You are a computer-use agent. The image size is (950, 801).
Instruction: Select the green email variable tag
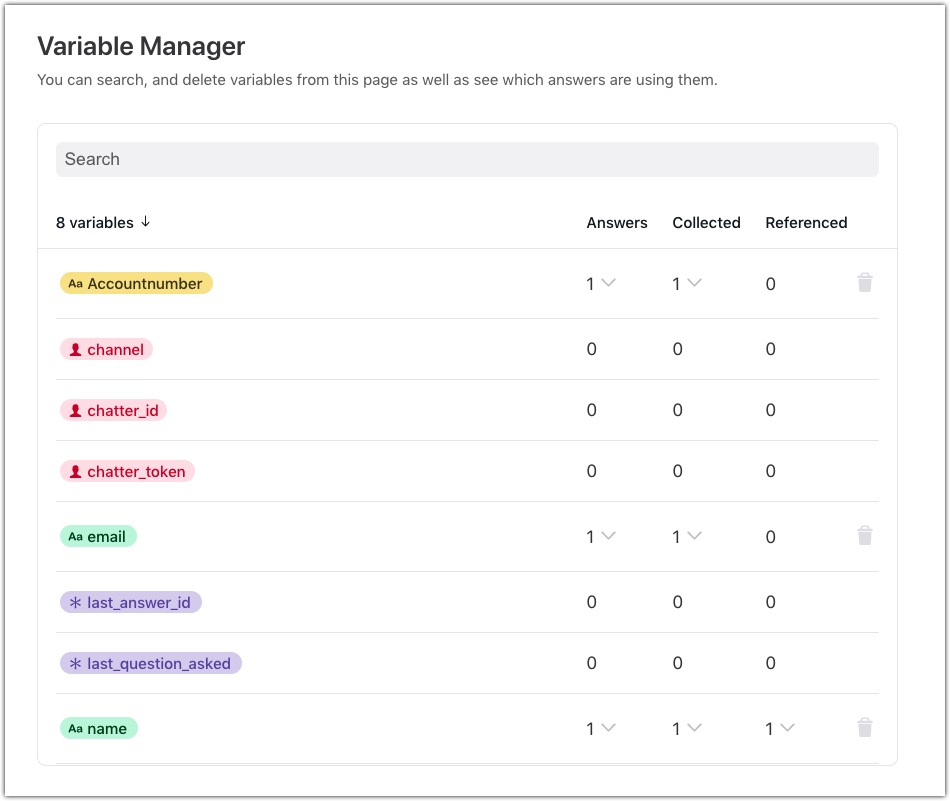coord(98,537)
